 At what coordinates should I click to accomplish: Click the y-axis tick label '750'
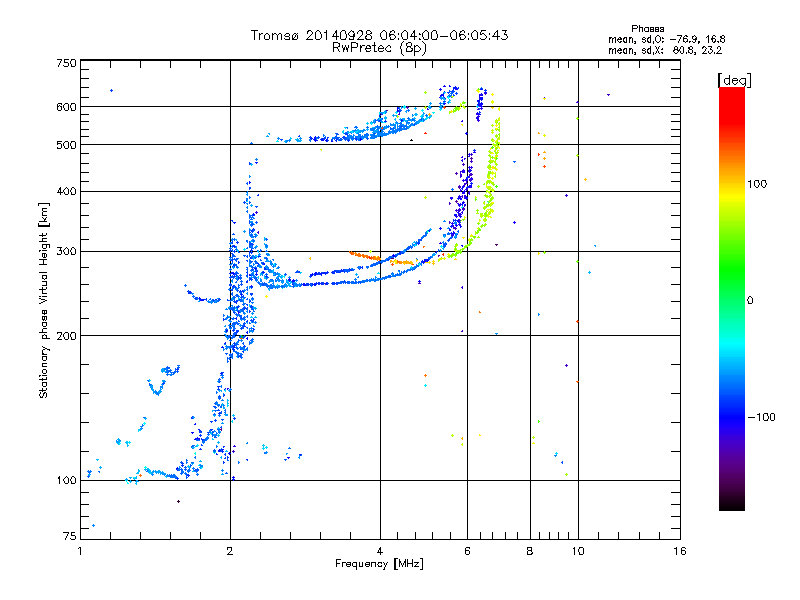pos(66,63)
